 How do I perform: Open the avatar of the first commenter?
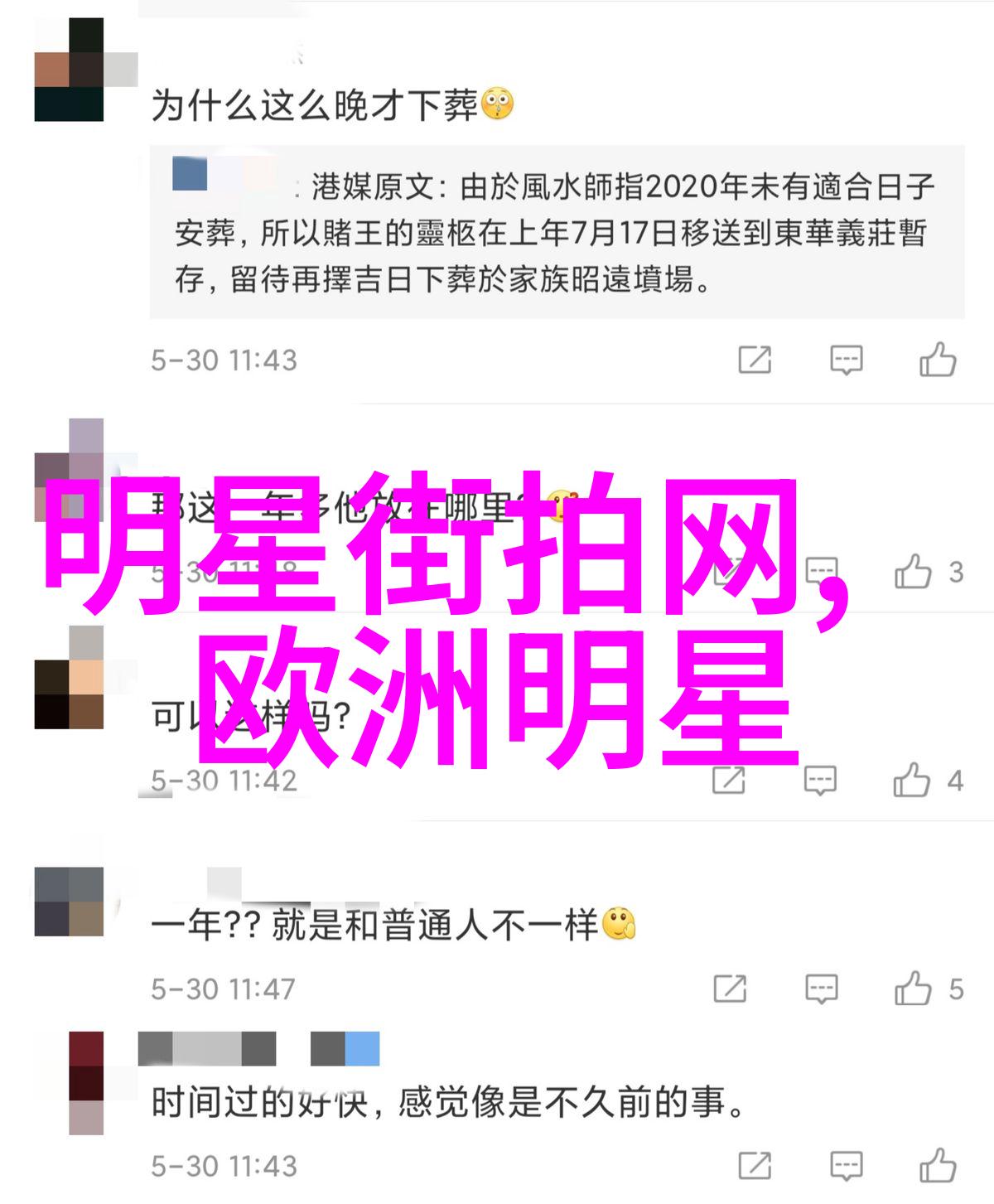pos(69,70)
